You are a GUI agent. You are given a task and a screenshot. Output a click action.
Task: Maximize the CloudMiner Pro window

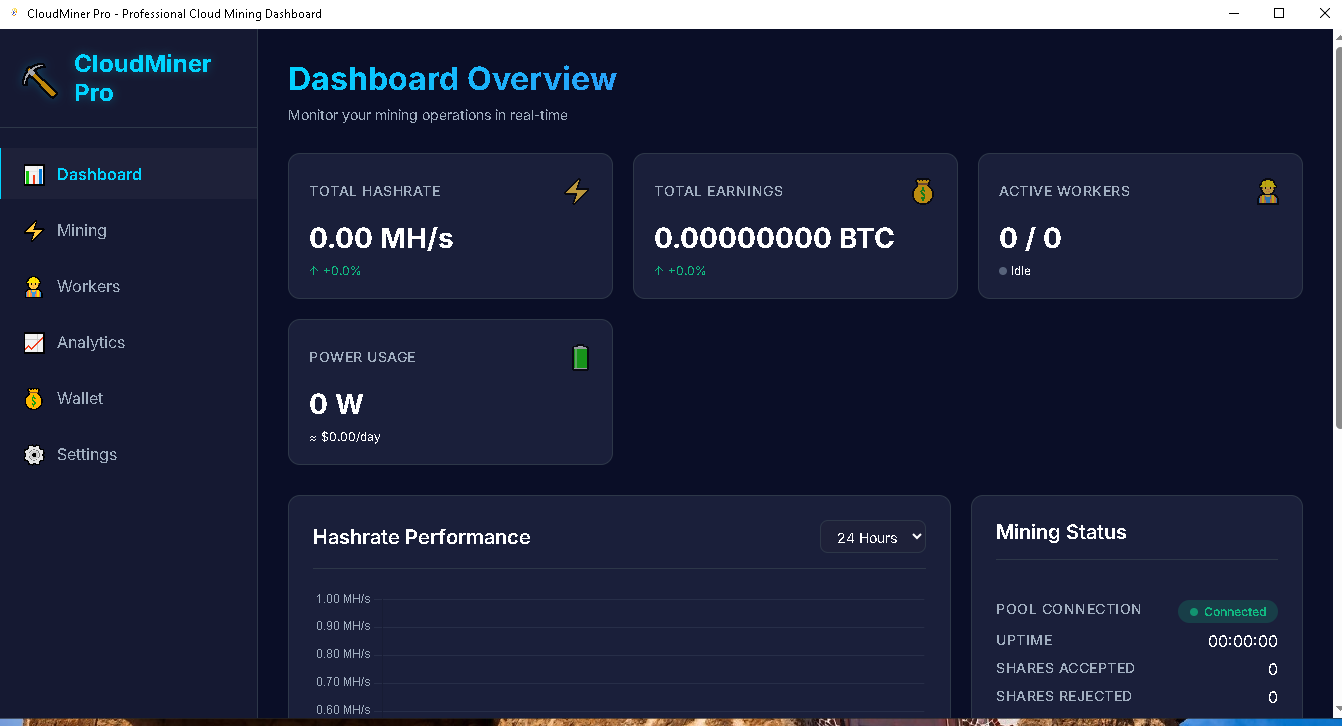pos(1278,14)
